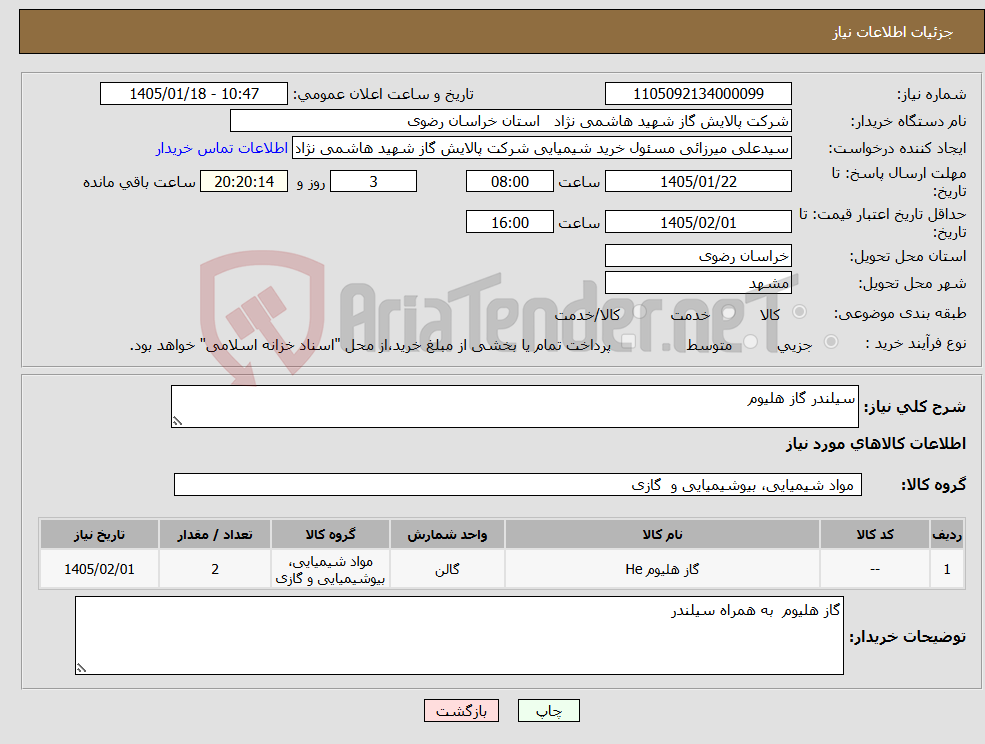Click the price validity date 1405/02/01 field
The width and height of the screenshot is (985, 744).
pos(698,222)
